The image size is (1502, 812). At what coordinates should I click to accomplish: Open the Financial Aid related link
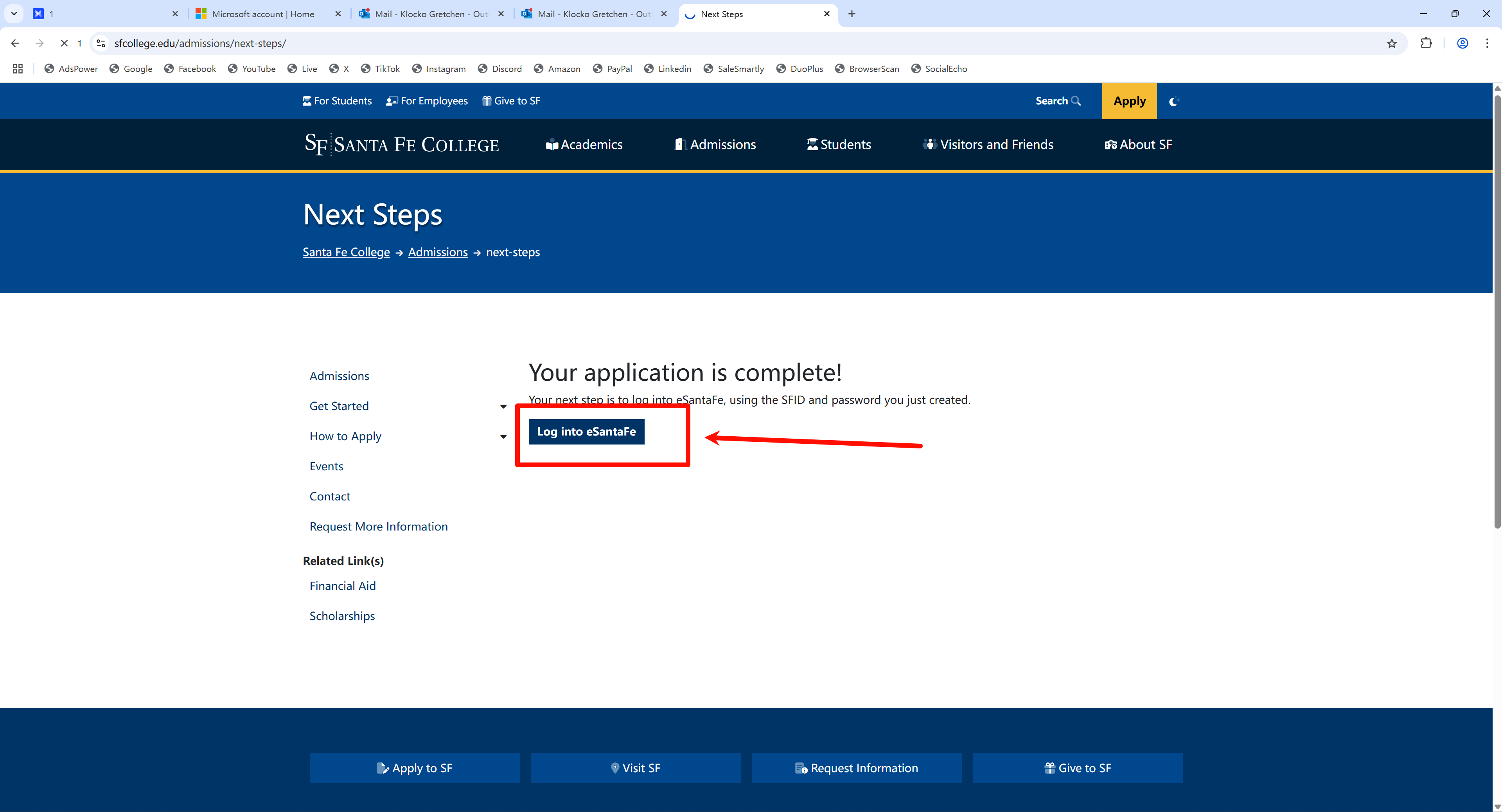[x=343, y=586]
